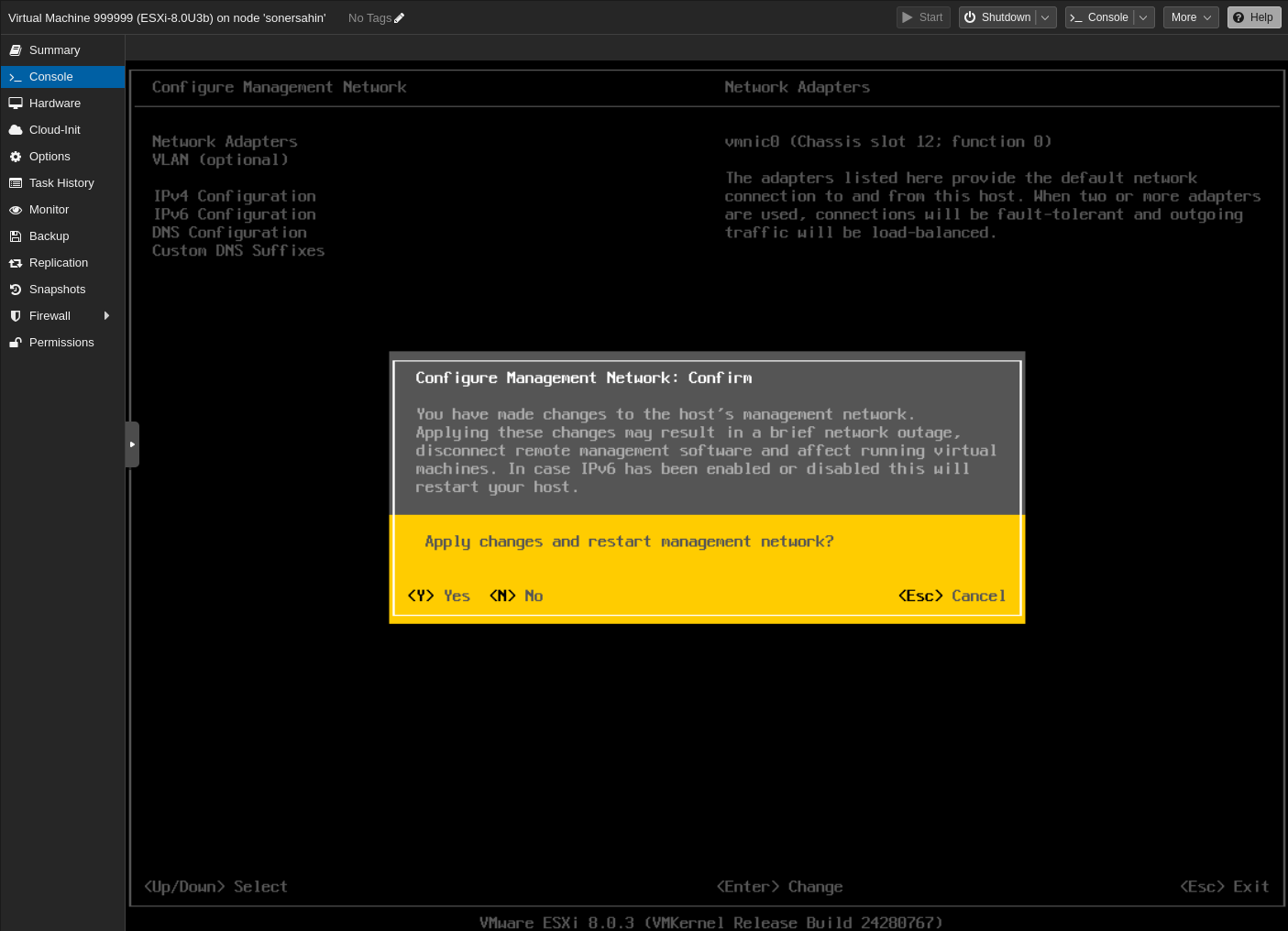Open Replication with its arrows icon

(x=16, y=262)
